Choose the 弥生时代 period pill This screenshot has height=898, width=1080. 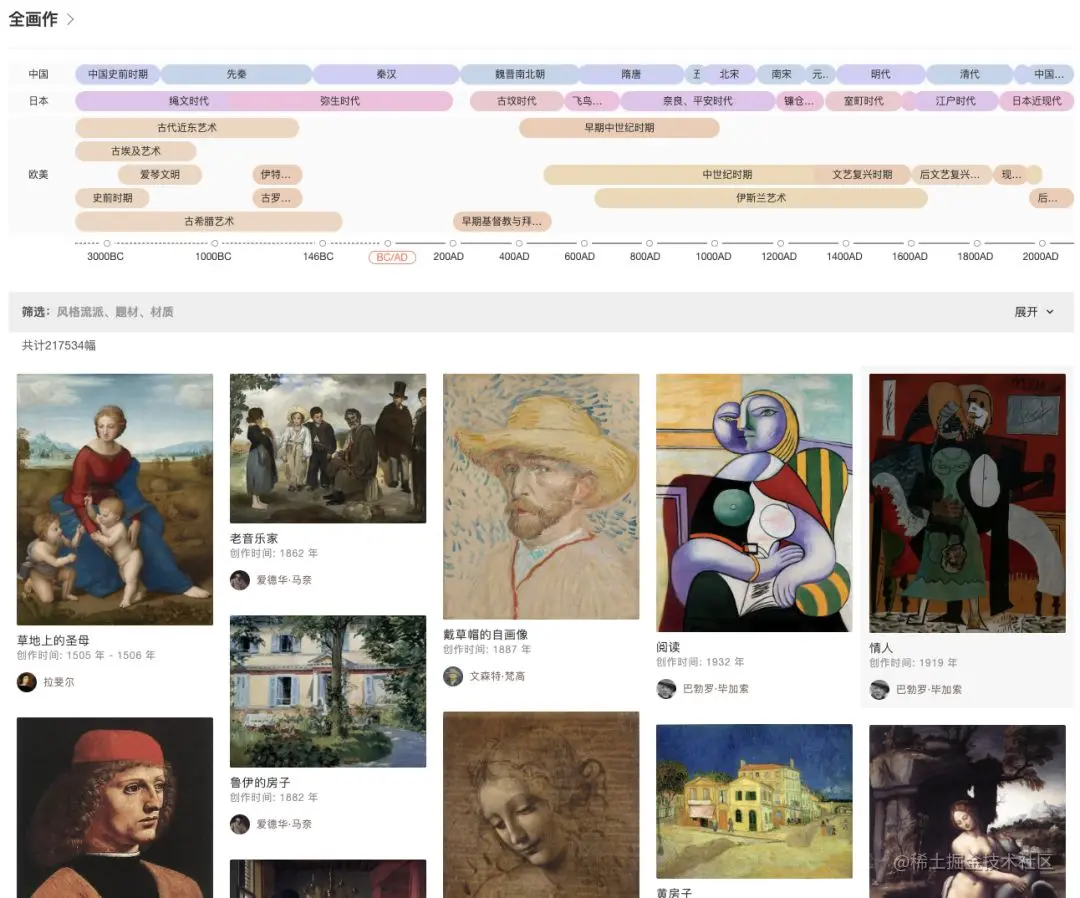[340, 101]
